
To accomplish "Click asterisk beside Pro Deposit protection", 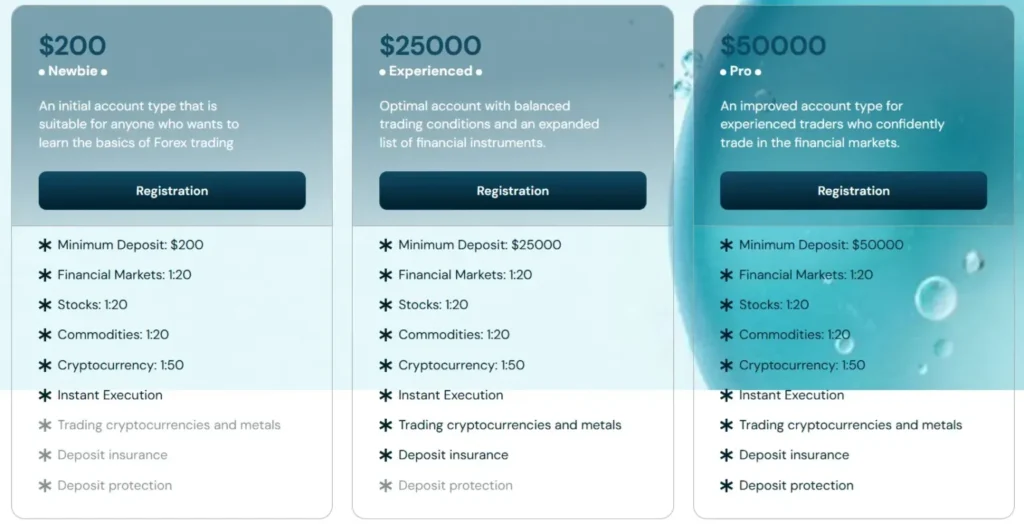I will (727, 486).
